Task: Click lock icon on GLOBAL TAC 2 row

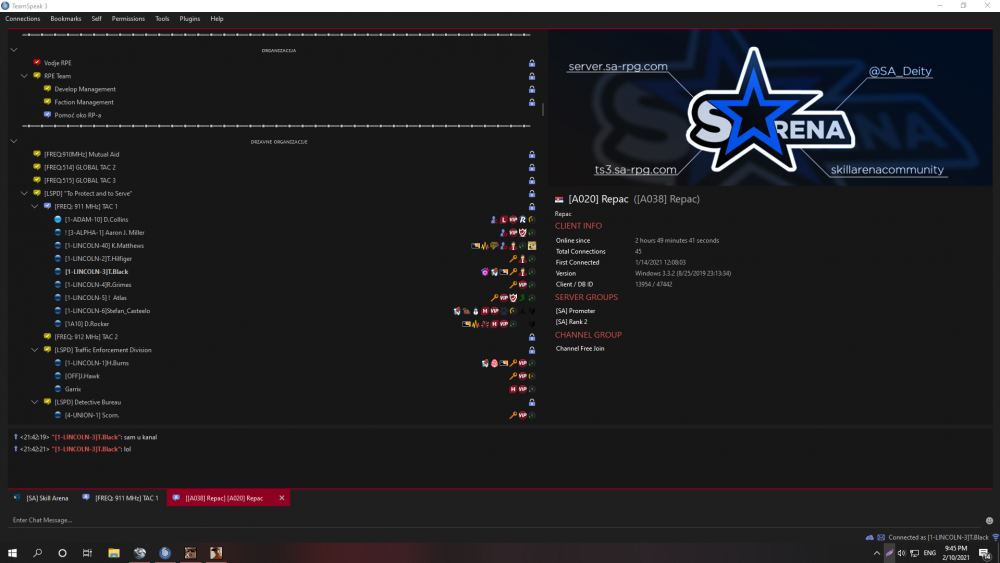Action: click(532, 167)
